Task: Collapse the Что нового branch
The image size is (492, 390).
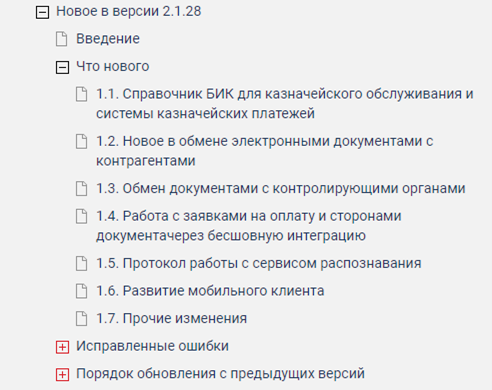Action: coord(62,67)
